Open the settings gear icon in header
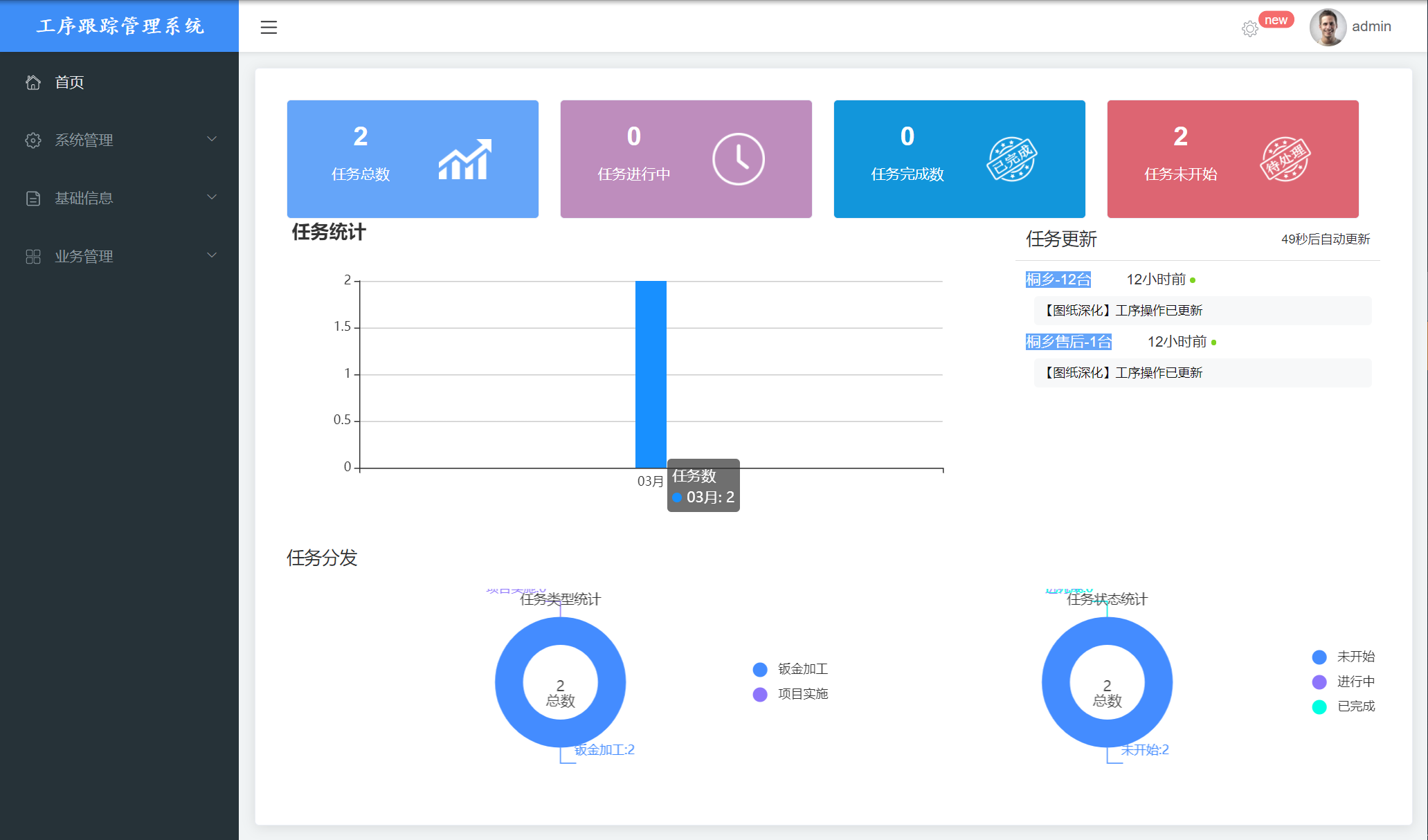 pos(1249,28)
